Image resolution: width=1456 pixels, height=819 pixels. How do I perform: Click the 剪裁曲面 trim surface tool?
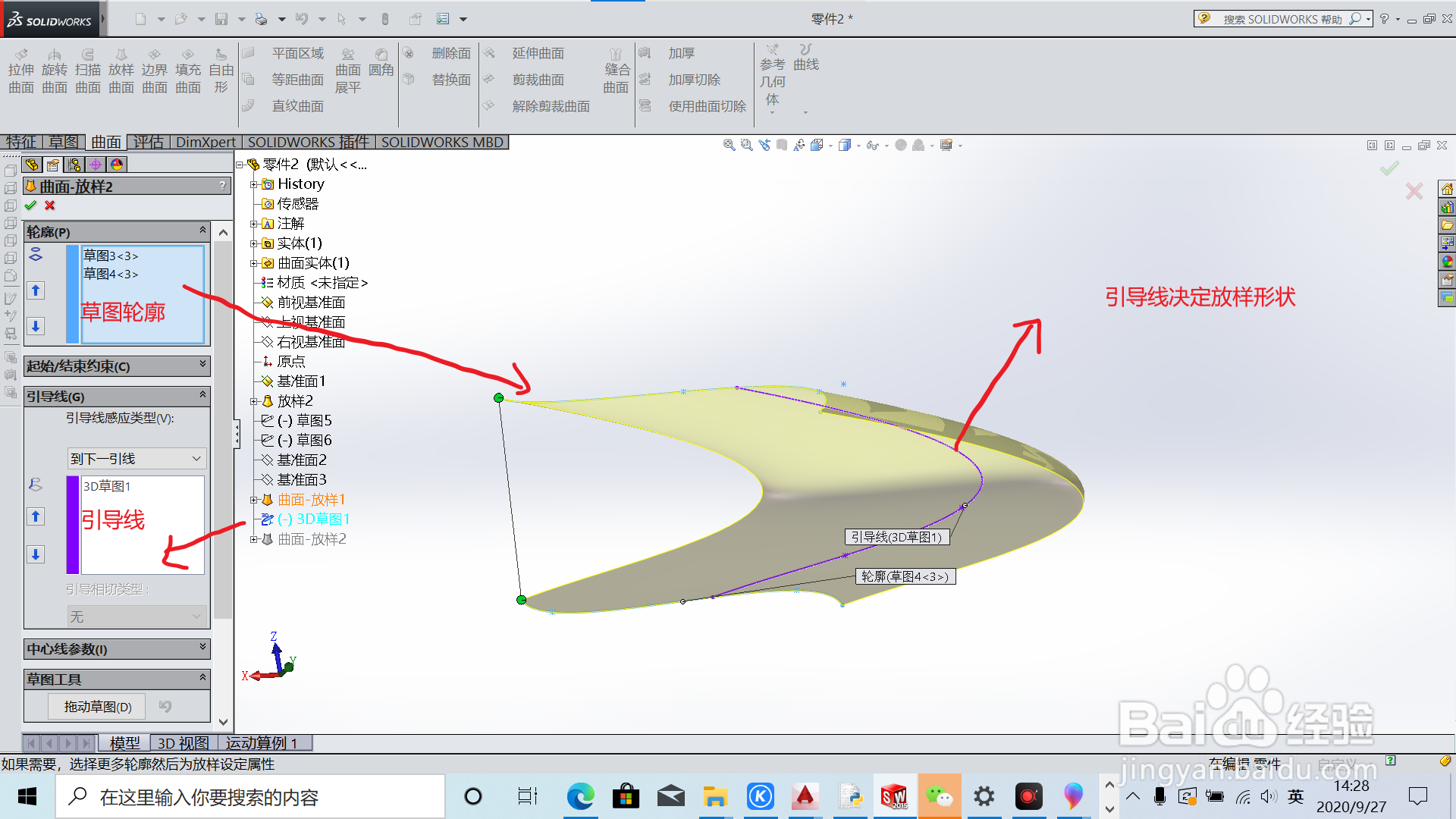pos(524,80)
